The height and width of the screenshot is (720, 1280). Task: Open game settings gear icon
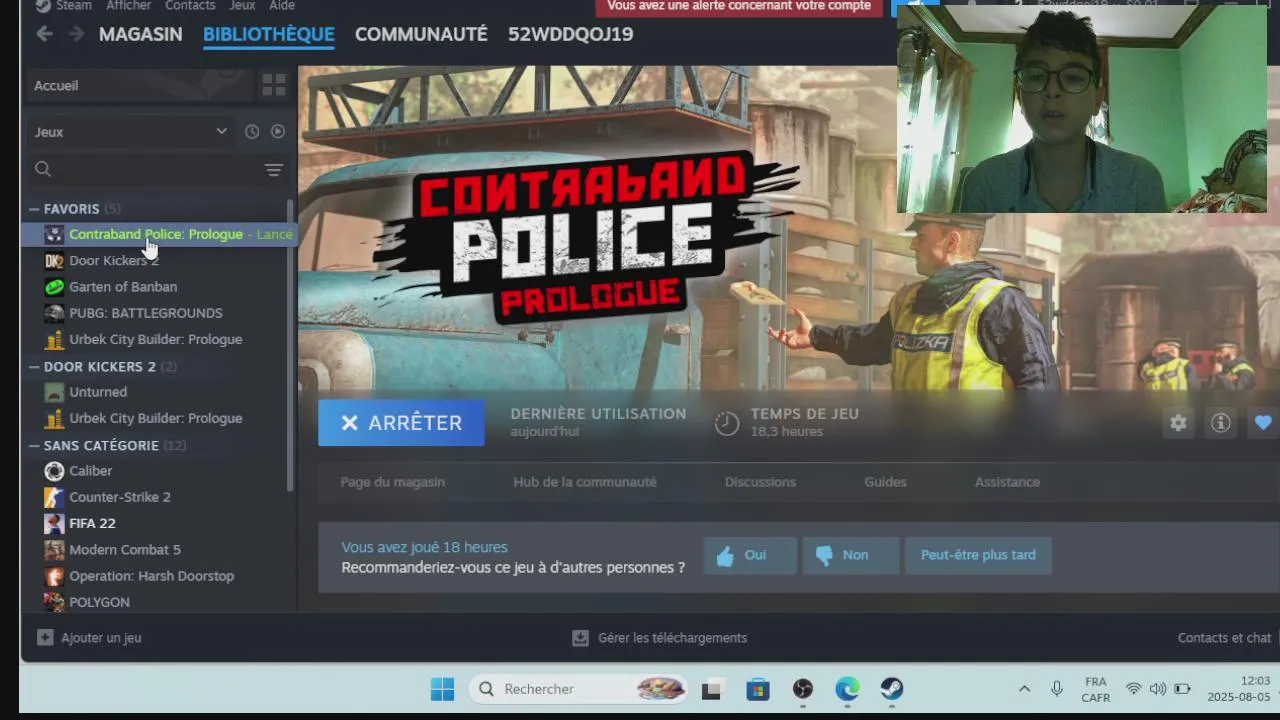[1178, 423]
